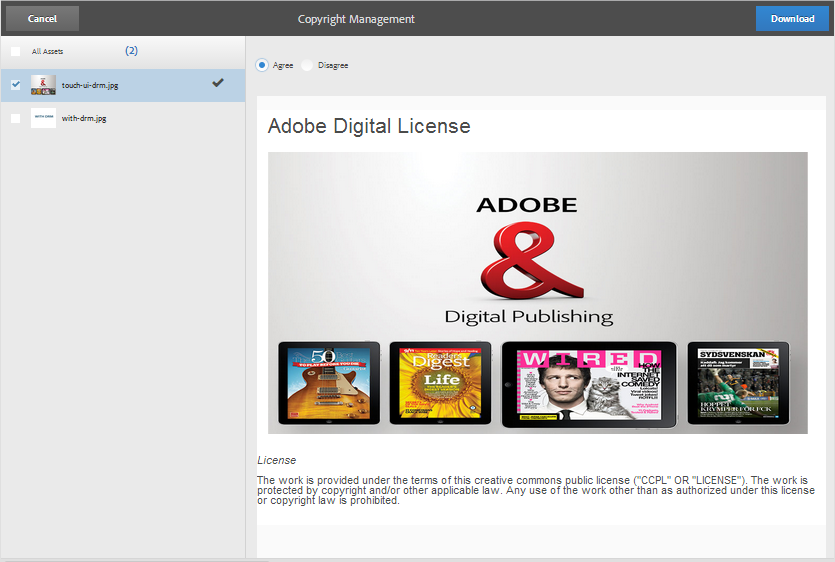835x562 pixels.
Task: Click the Disagree label text
Action: point(333,66)
